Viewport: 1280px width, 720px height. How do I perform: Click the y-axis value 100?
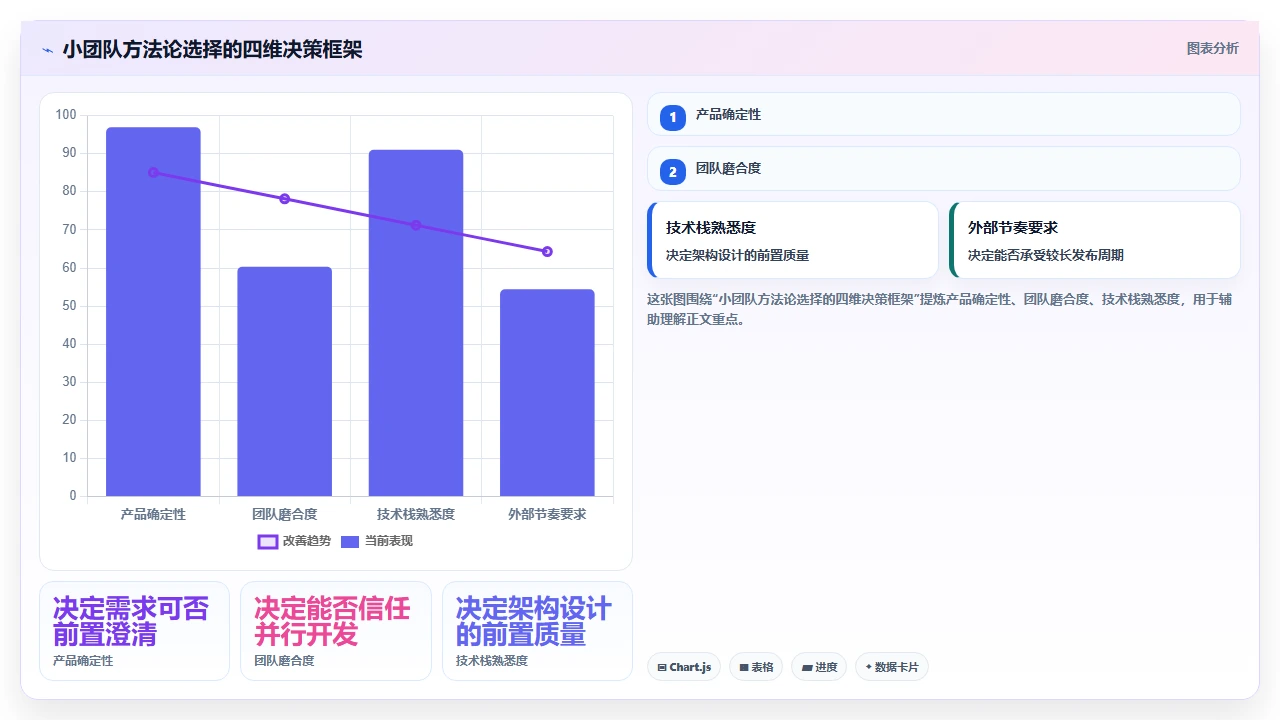pos(66,115)
